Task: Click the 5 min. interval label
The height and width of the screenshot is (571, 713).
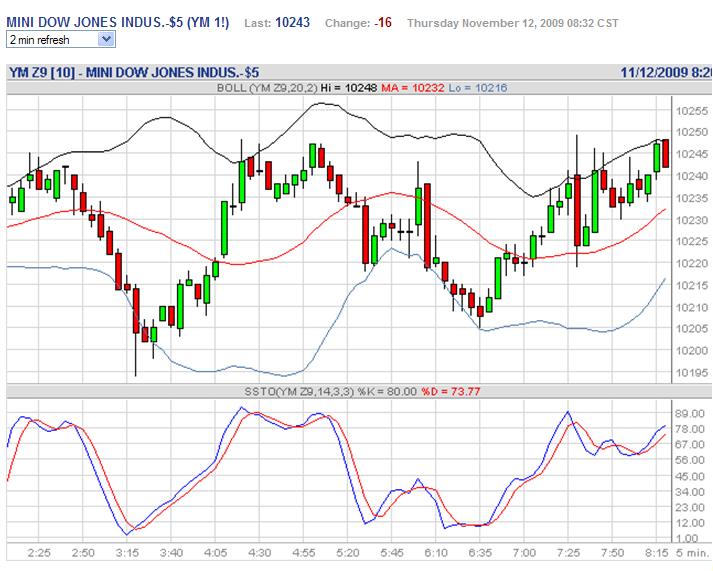Action: point(693,553)
